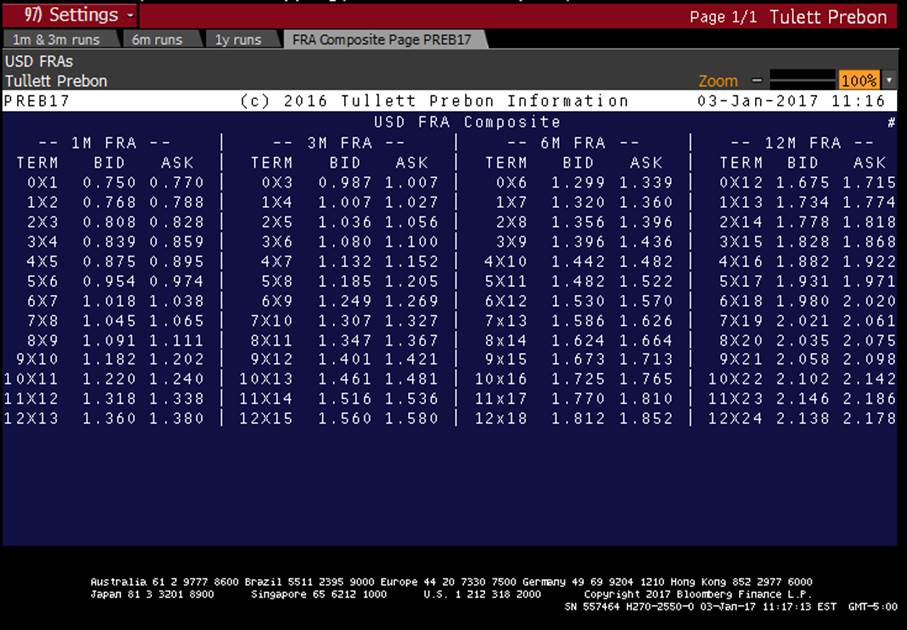The image size is (907, 630).
Task: Click the # symbol beside the composite title
Action: point(891,122)
